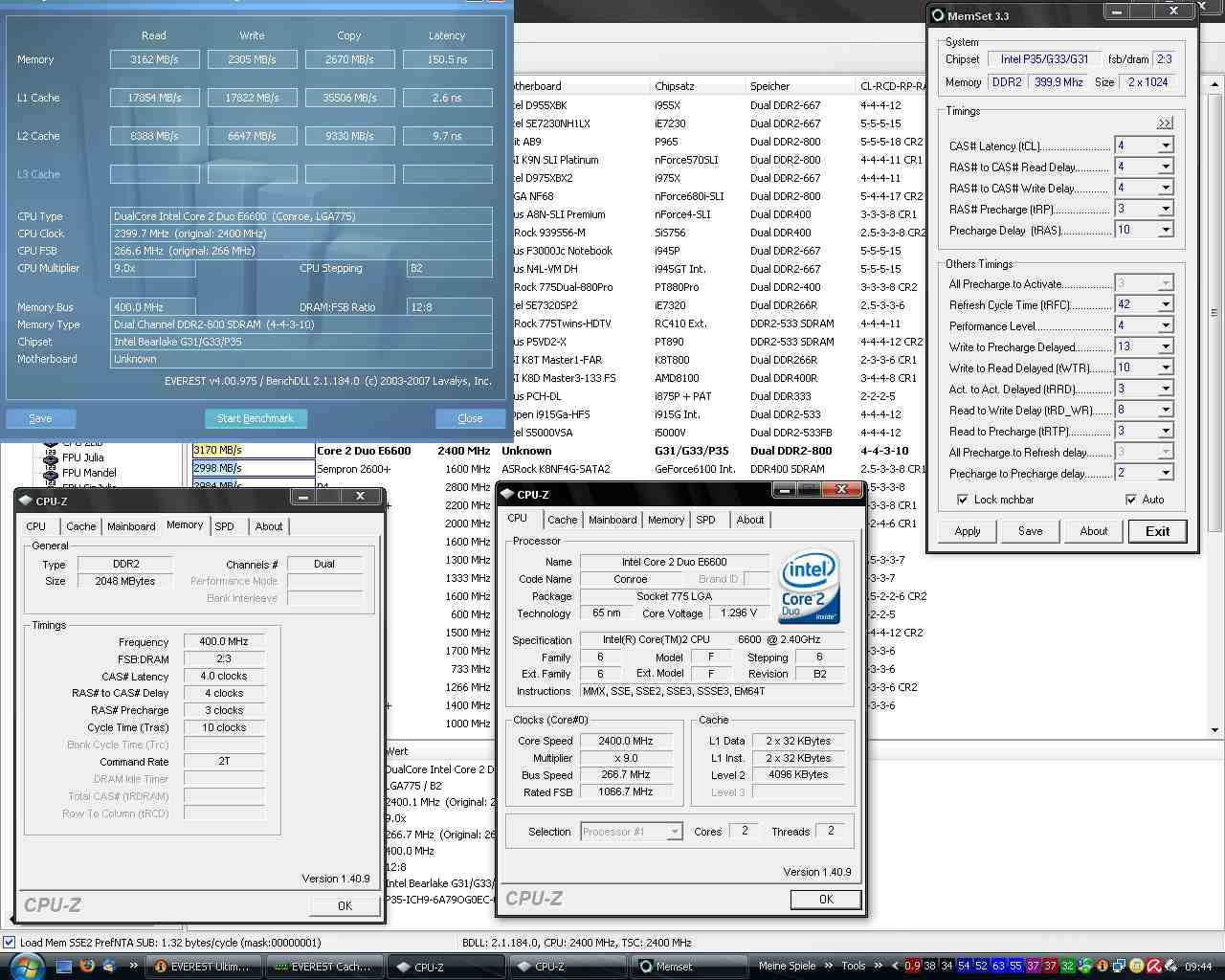
Task: Expand Tools toolbar chevron
Action: (x=879, y=966)
